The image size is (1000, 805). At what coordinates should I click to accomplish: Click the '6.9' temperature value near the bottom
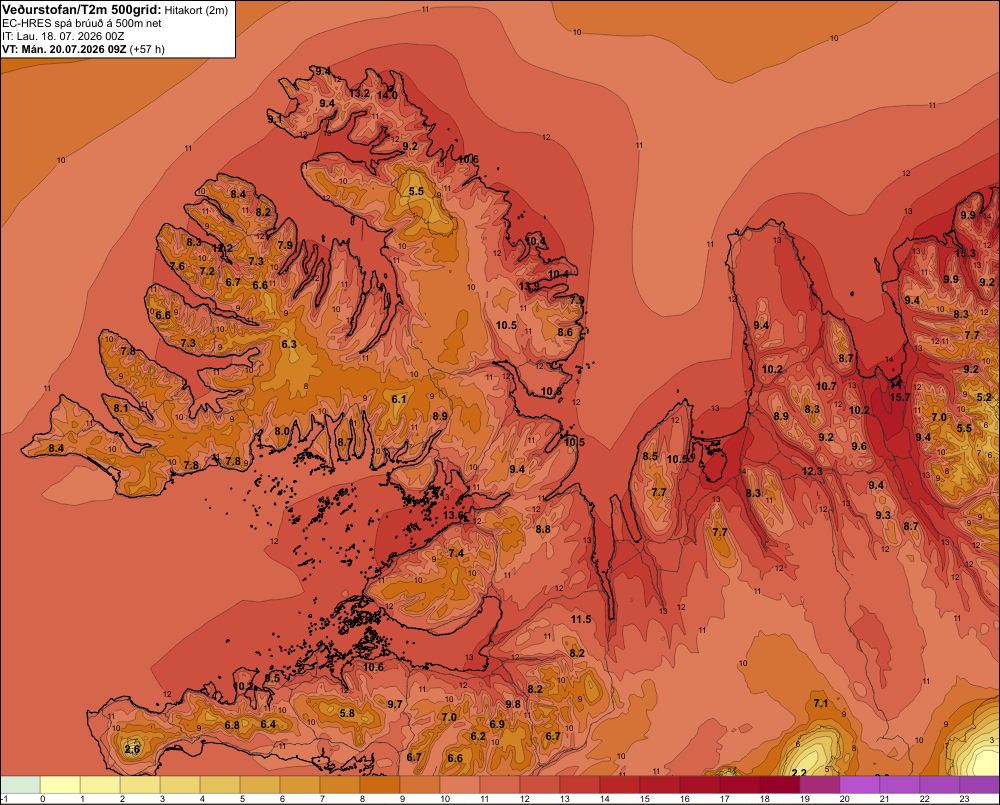coord(497,724)
